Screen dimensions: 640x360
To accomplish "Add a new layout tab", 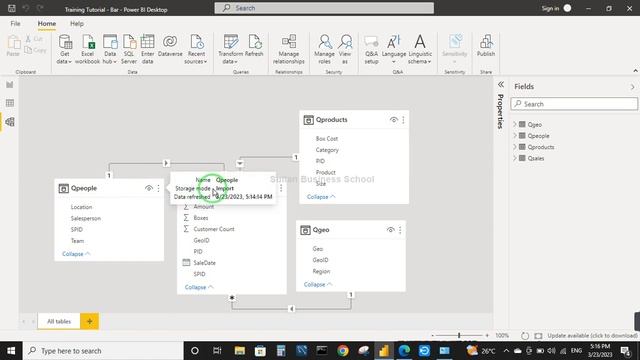I will (89, 321).
